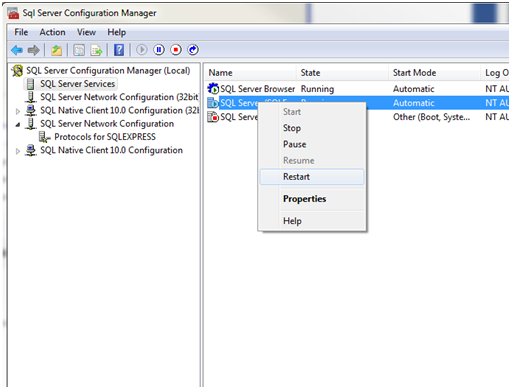Click Automatic start mode of SQL Server Browser
The height and width of the screenshot is (389, 511).
click(413, 89)
